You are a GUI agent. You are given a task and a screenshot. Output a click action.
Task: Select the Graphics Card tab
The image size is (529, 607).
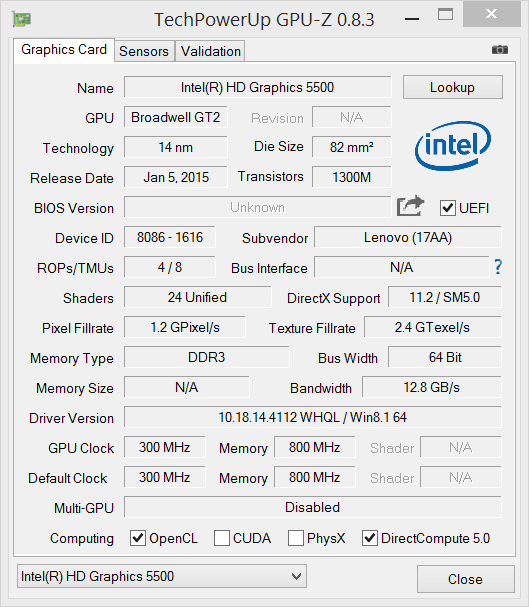tap(64, 50)
